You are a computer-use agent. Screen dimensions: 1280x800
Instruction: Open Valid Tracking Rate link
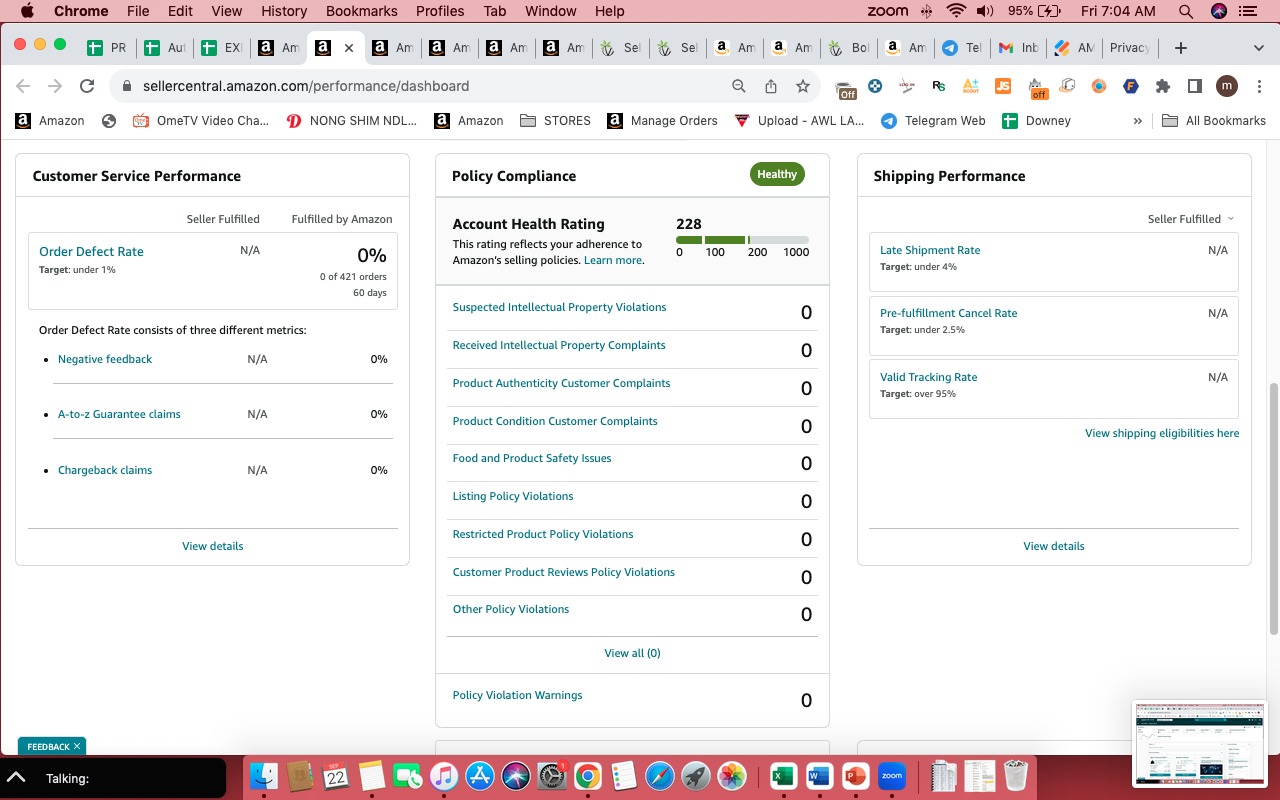(928, 377)
